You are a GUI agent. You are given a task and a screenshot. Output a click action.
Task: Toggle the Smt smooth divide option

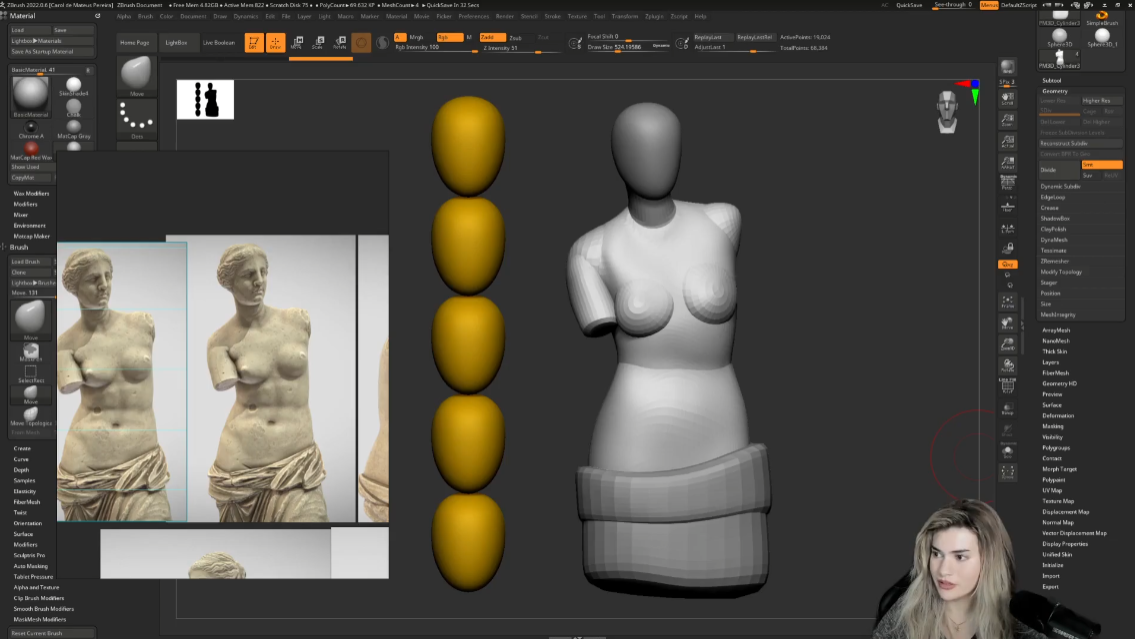tap(1102, 165)
